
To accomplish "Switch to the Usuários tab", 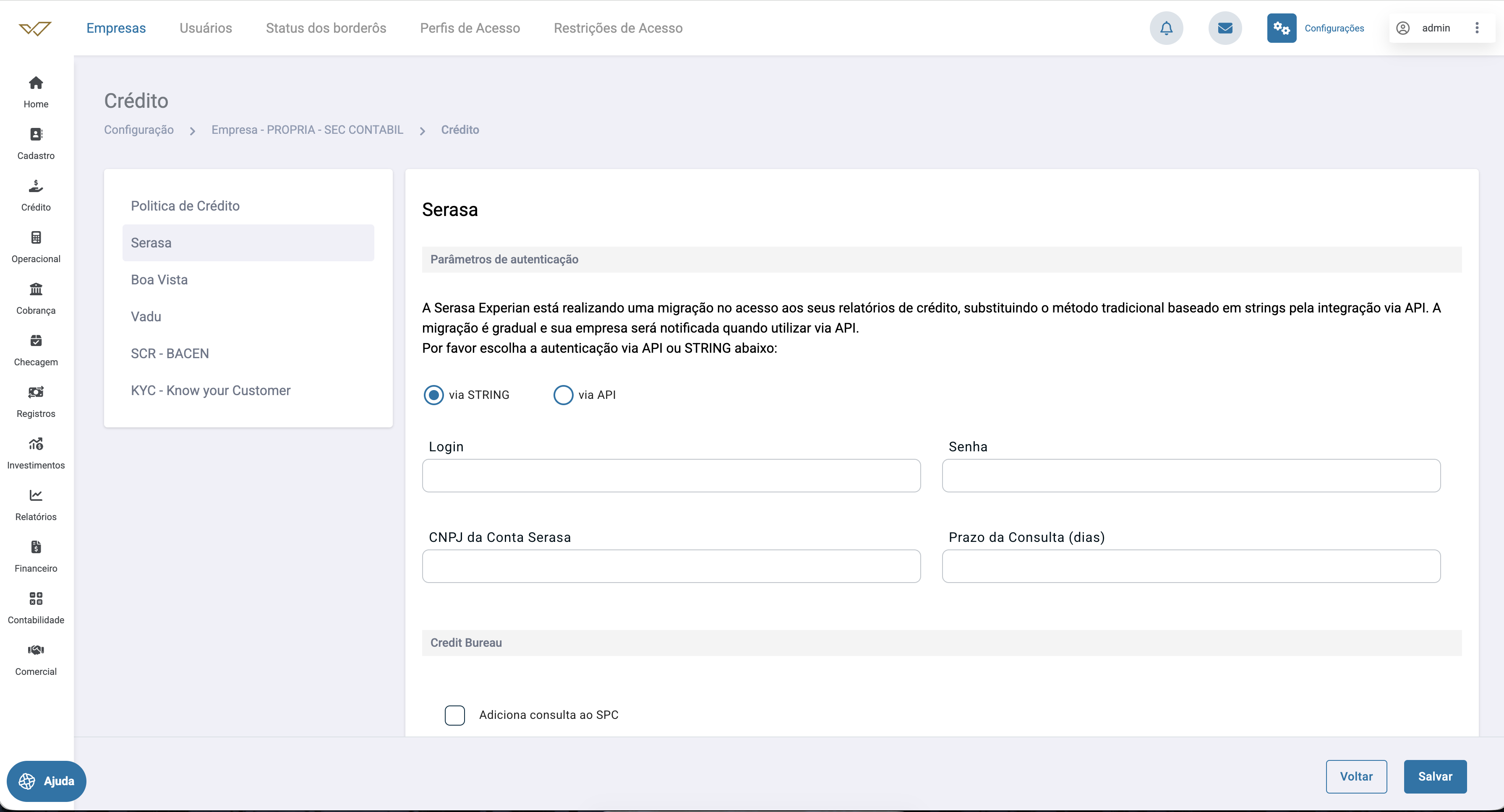I will click(x=206, y=28).
